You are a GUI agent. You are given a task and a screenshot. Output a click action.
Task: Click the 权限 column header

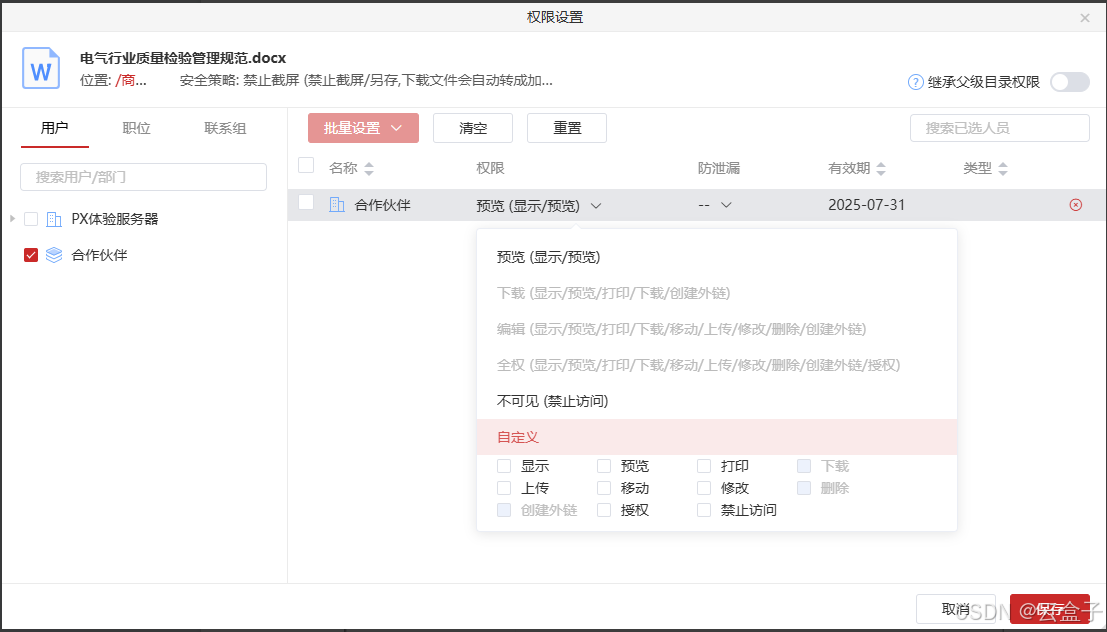[490, 169]
